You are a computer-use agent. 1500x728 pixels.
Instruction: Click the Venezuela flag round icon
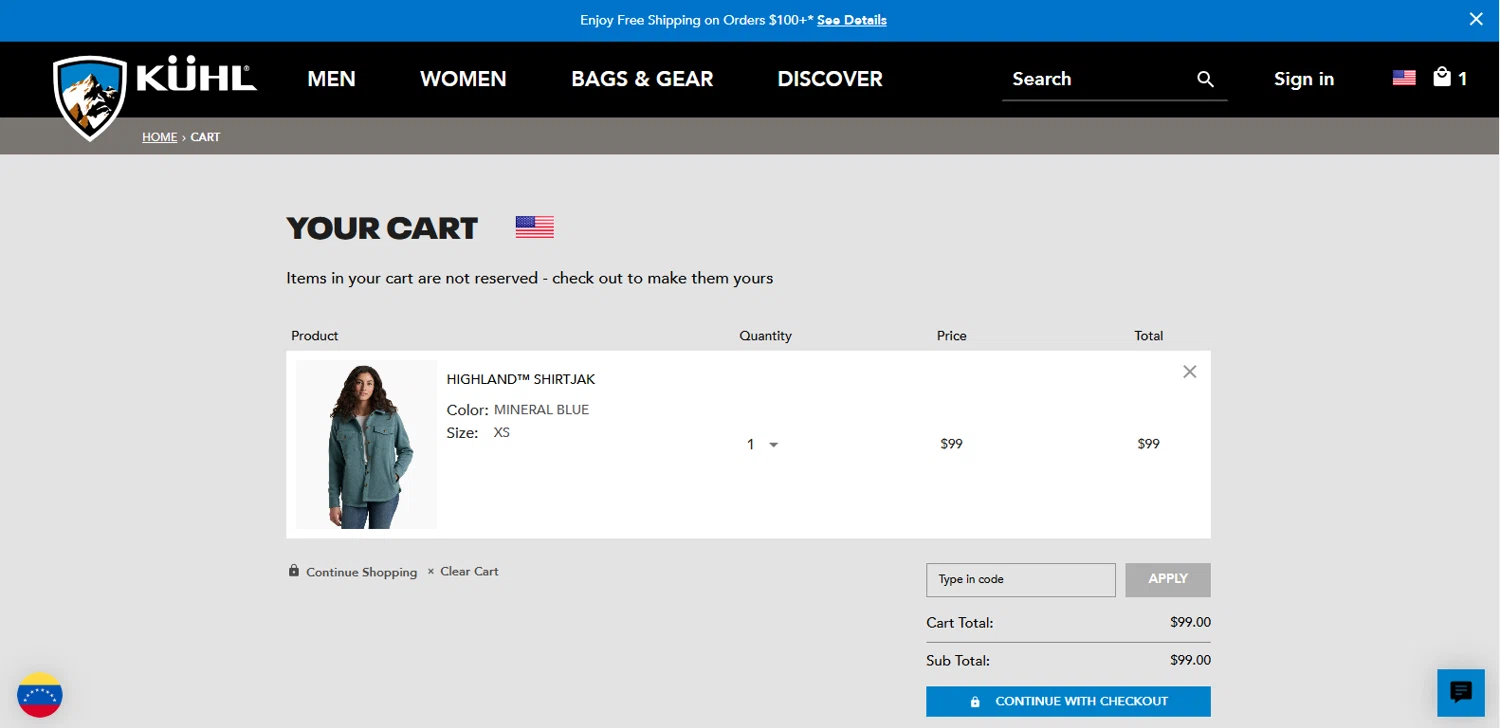[x=40, y=695]
